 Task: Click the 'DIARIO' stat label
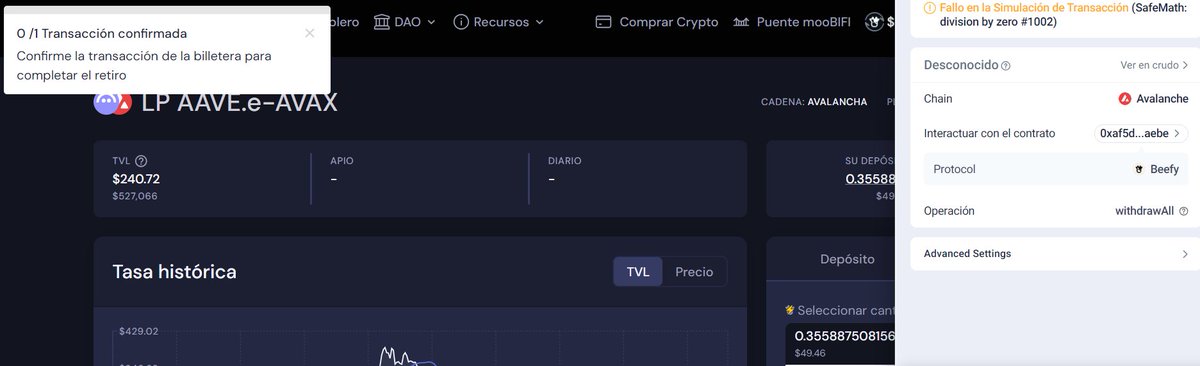tap(565, 161)
